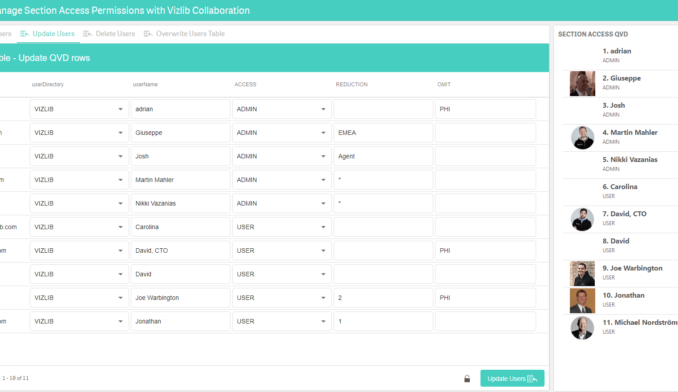Click the REDUCTION column header
Image resolution: width=678 pixels, height=392 pixels.
pos(352,84)
